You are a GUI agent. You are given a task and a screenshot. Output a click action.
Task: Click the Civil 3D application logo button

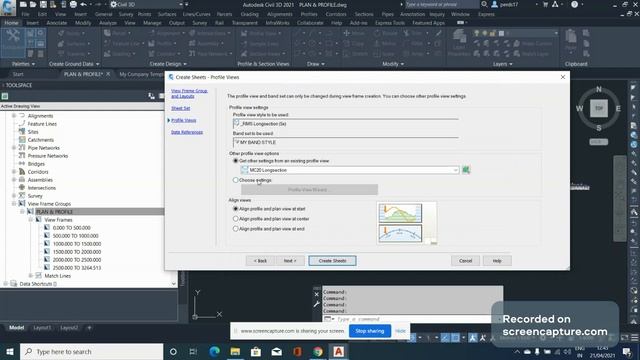(x=7, y=7)
